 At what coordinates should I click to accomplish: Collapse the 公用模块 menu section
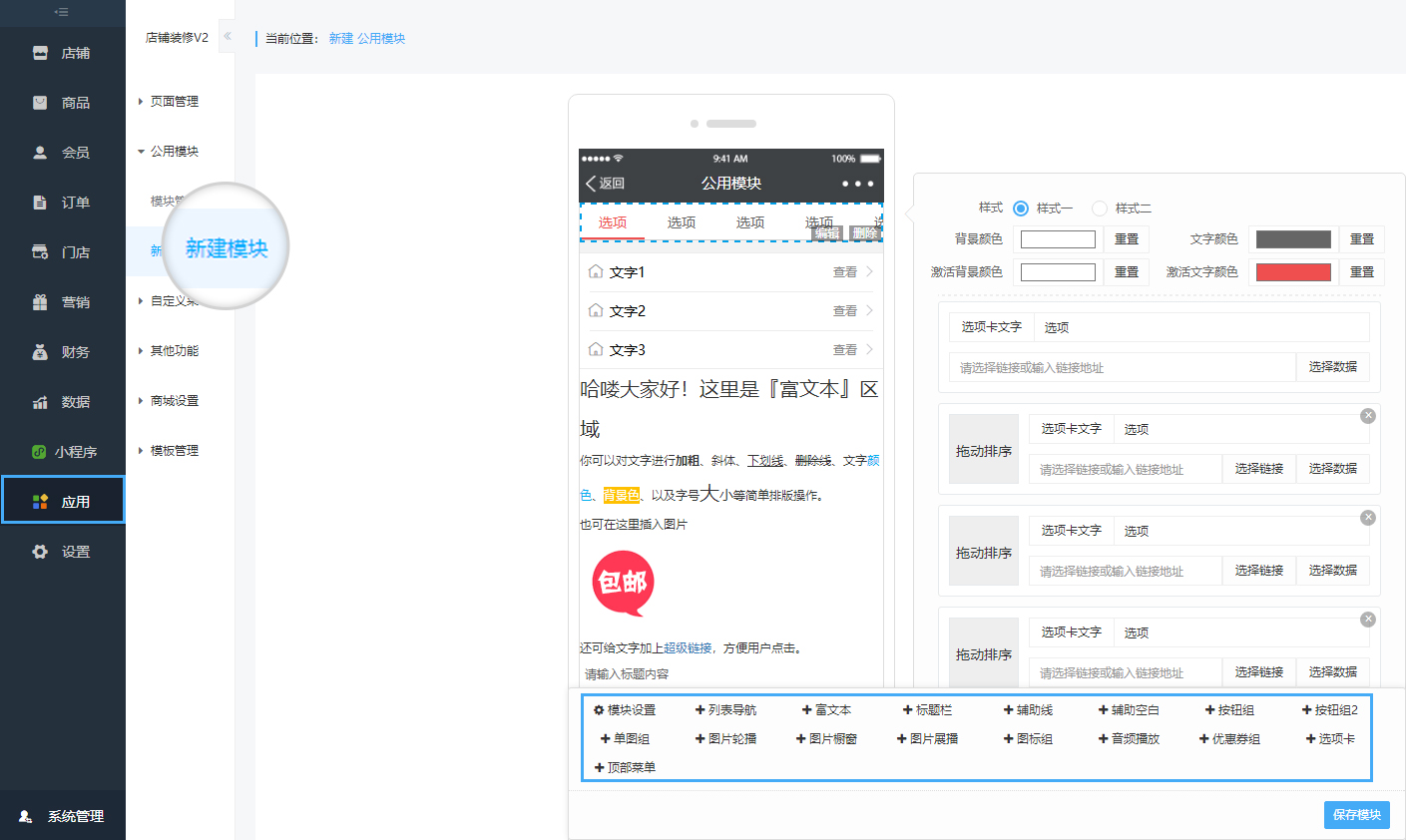174,152
